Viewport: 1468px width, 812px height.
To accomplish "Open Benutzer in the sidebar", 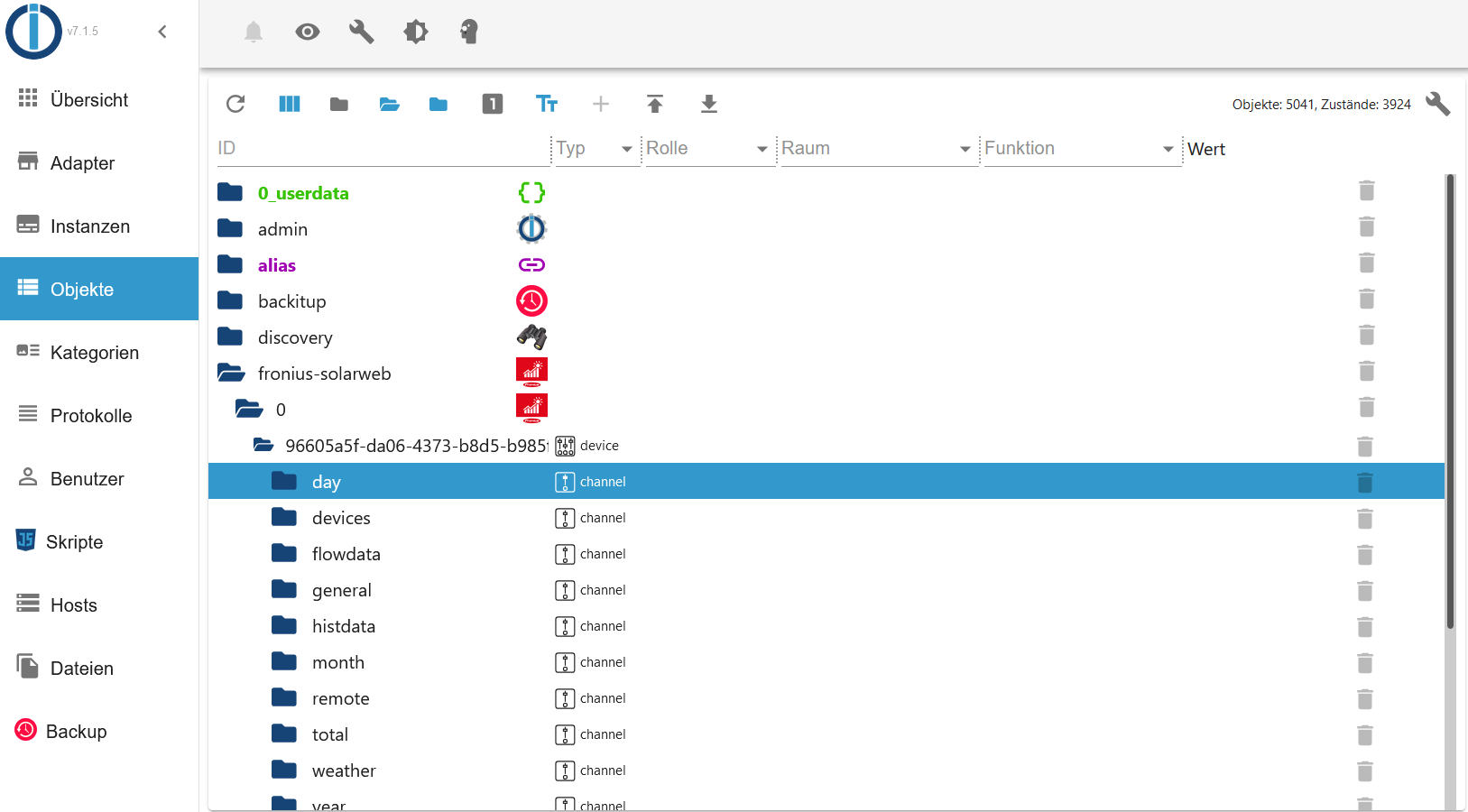I will [99, 478].
